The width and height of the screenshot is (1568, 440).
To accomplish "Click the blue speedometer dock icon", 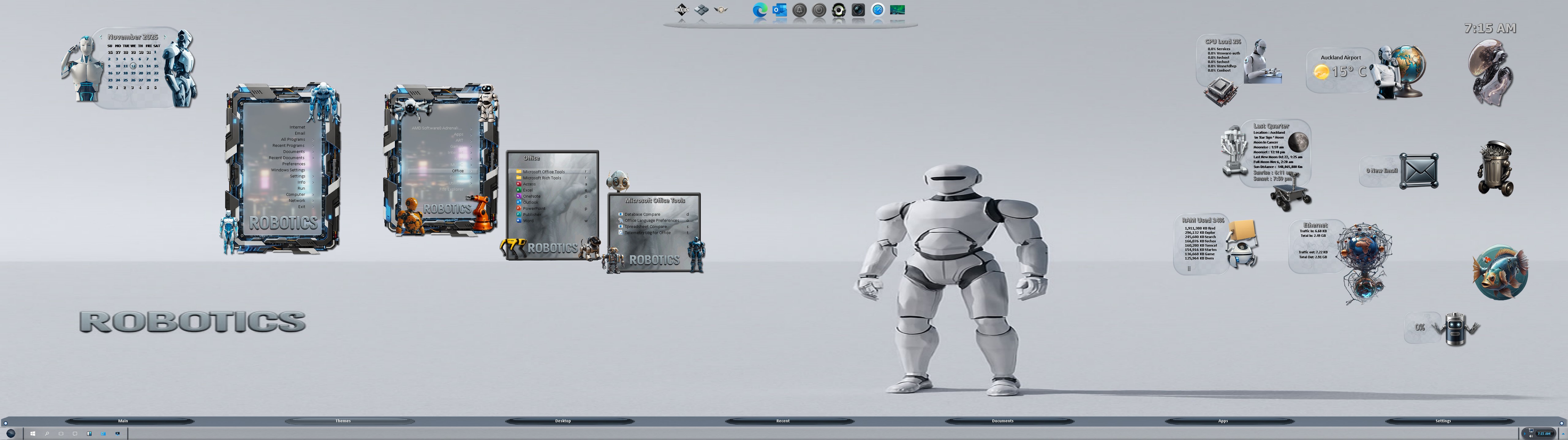I will [878, 10].
